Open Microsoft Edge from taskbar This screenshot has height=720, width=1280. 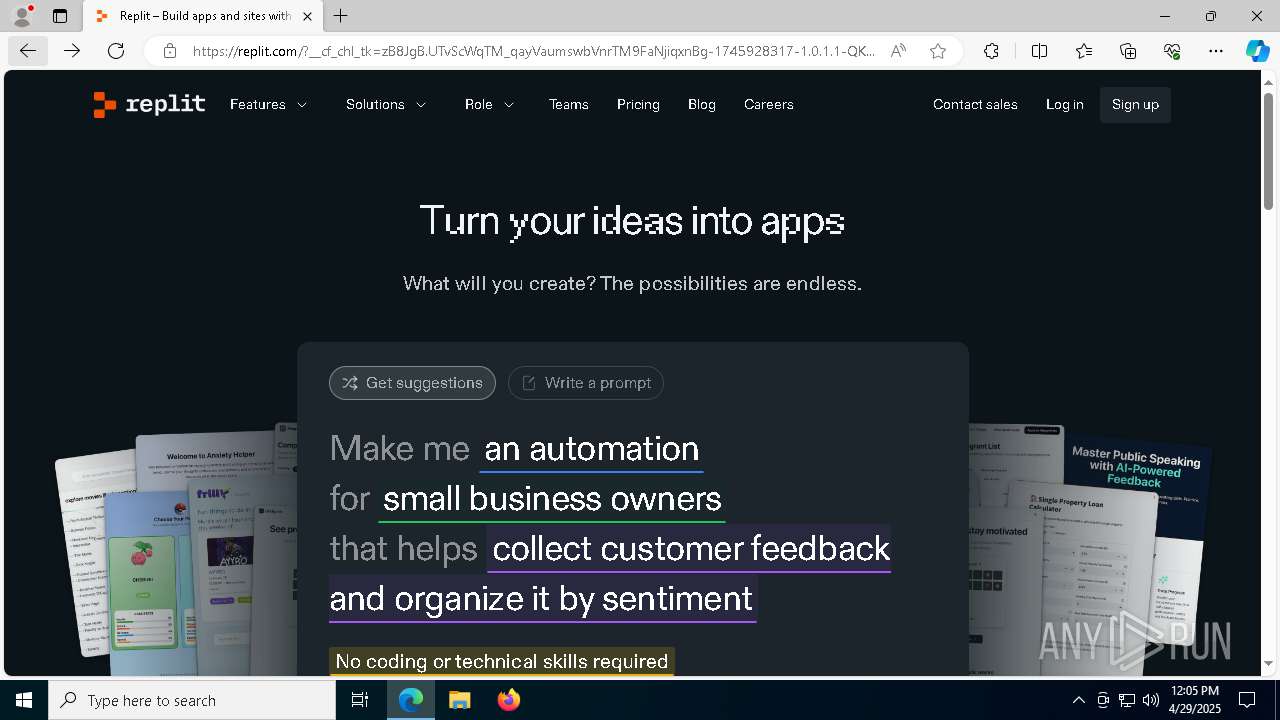(x=411, y=700)
